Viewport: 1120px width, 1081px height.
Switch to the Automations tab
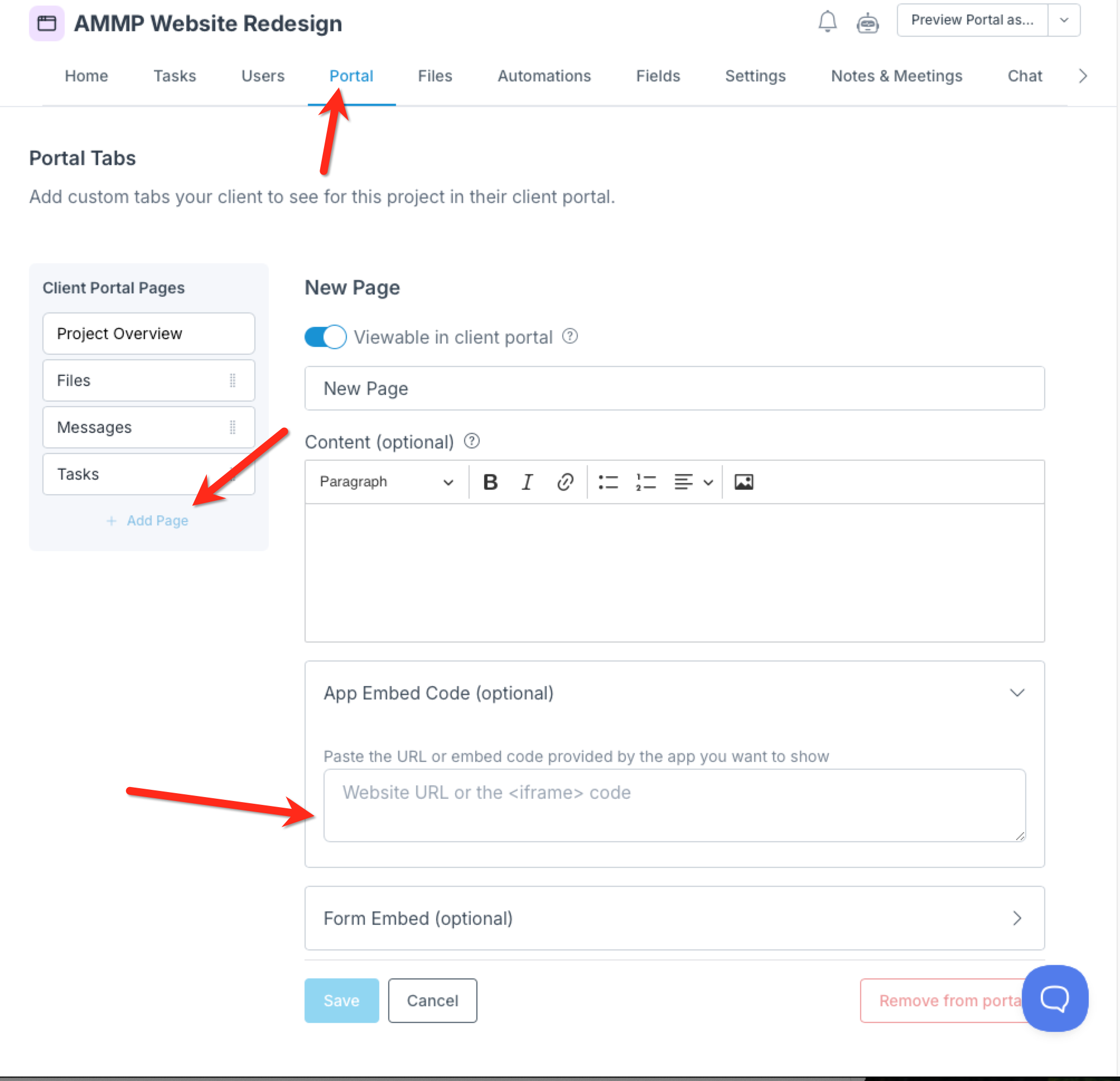coord(543,76)
